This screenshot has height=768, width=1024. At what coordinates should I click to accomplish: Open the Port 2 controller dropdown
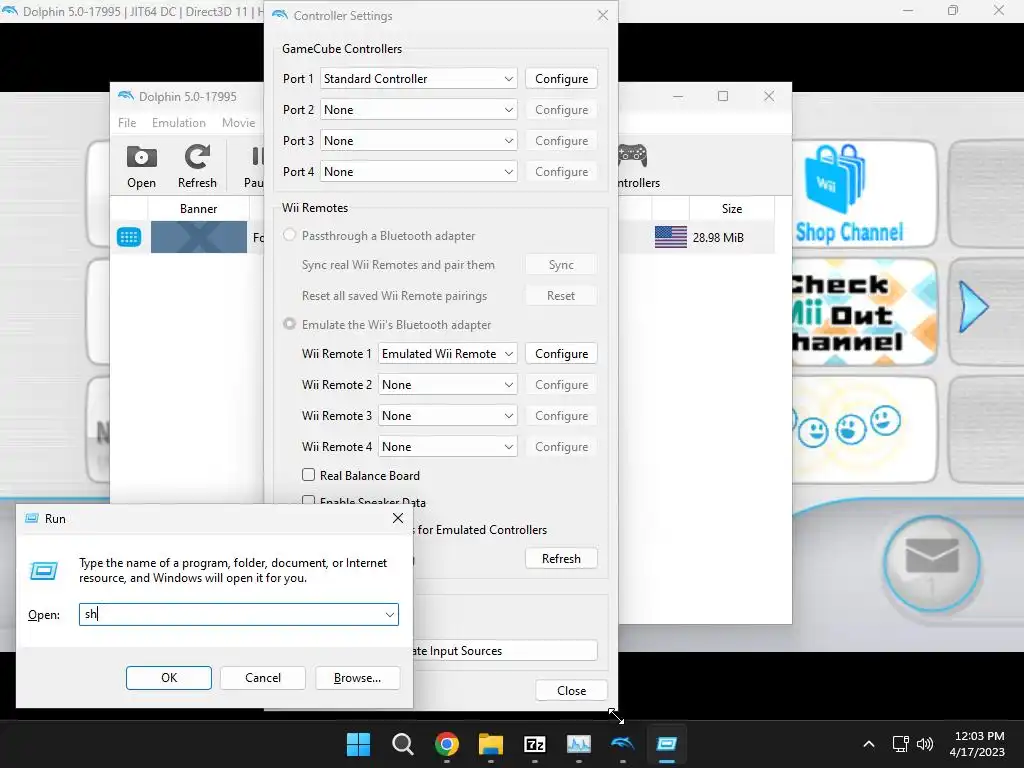[419, 110]
